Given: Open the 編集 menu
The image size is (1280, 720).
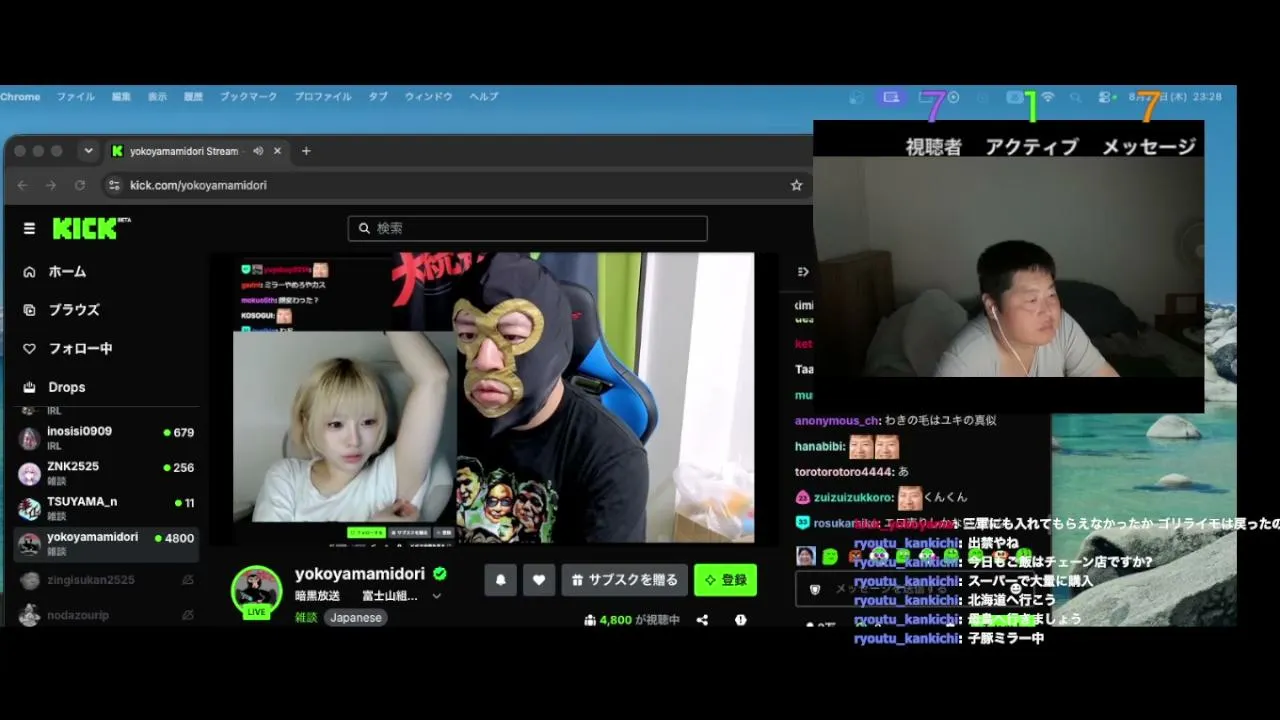Looking at the screenshot, I should (x=121, y=97).
